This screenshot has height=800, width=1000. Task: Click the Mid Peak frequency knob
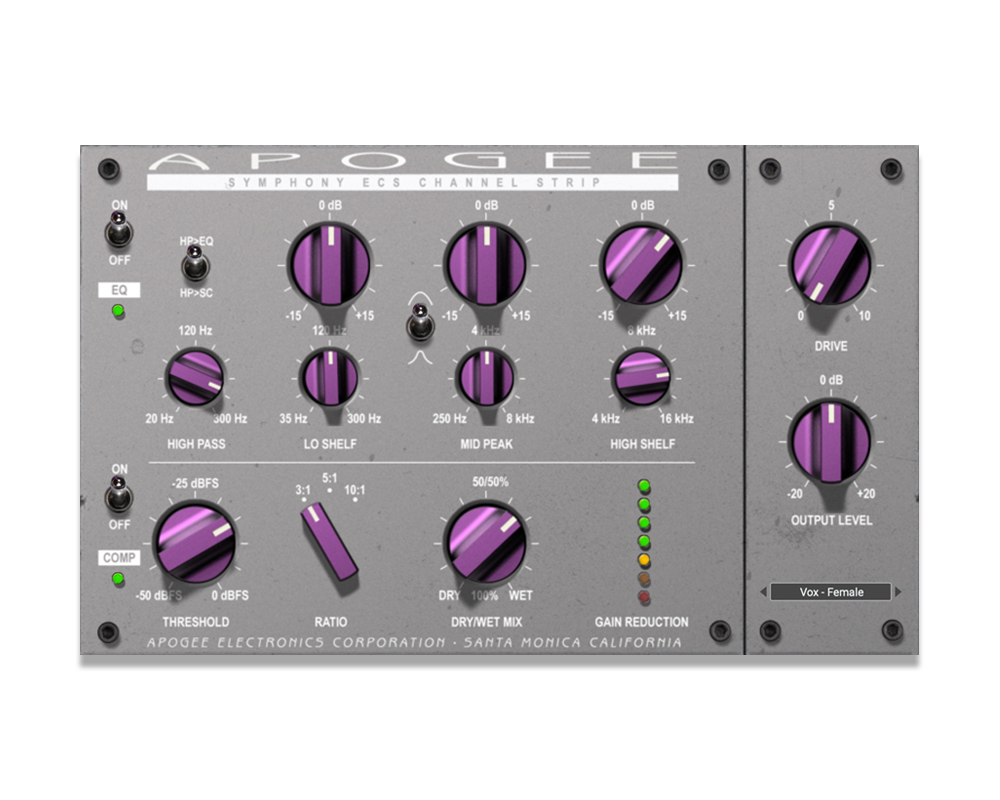point(486,378)
